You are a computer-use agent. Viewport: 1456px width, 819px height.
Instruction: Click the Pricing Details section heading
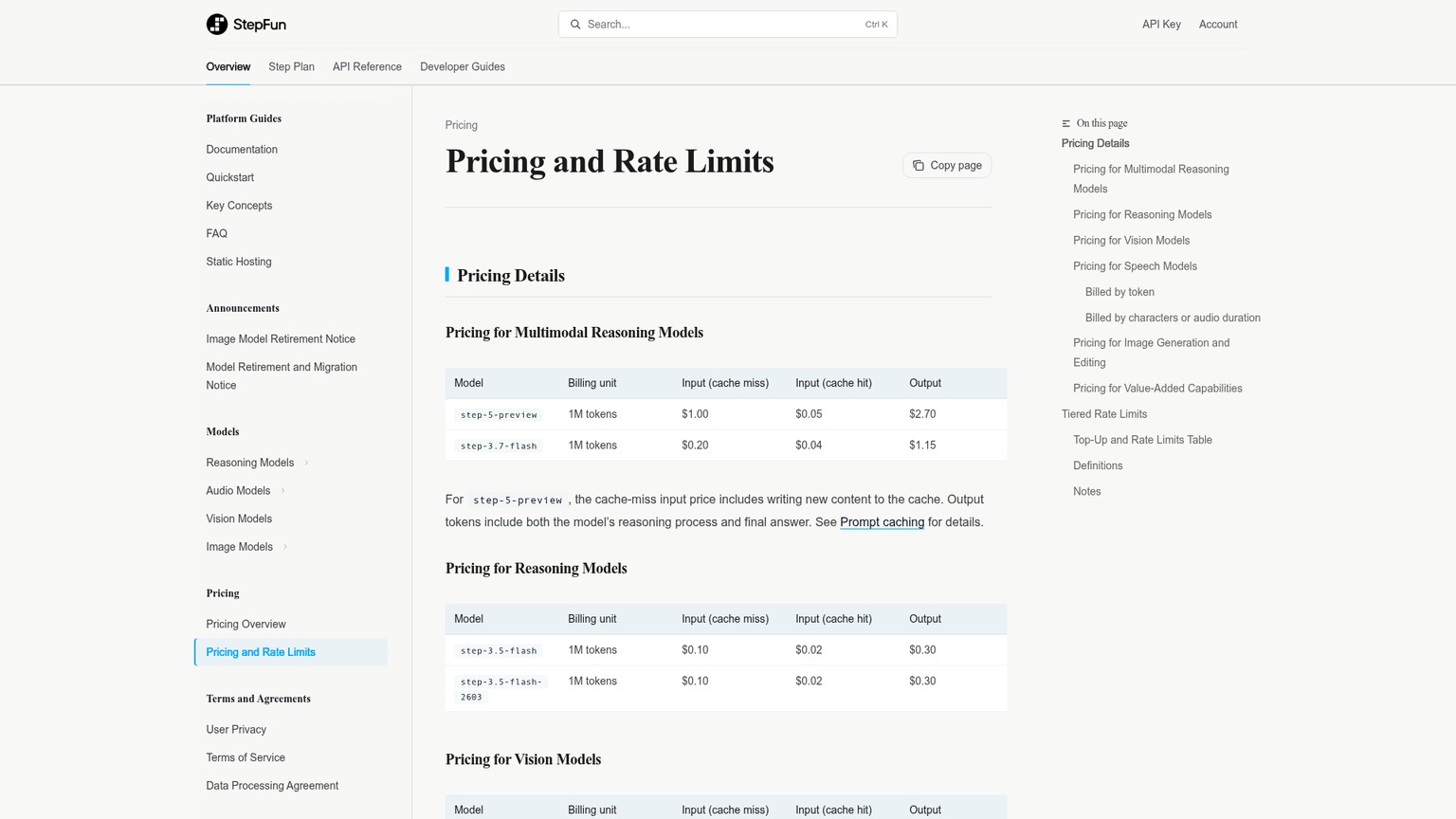click(511, 276)
